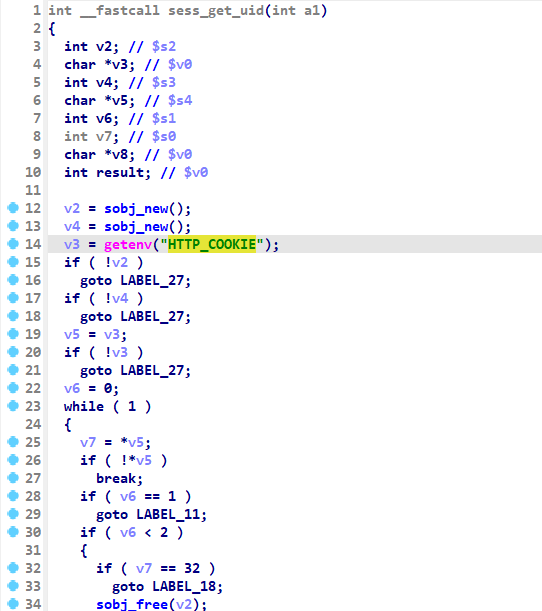Click the result variable declaration
Image resolution: width=542 pixels, height=611 pixels.
120,172
